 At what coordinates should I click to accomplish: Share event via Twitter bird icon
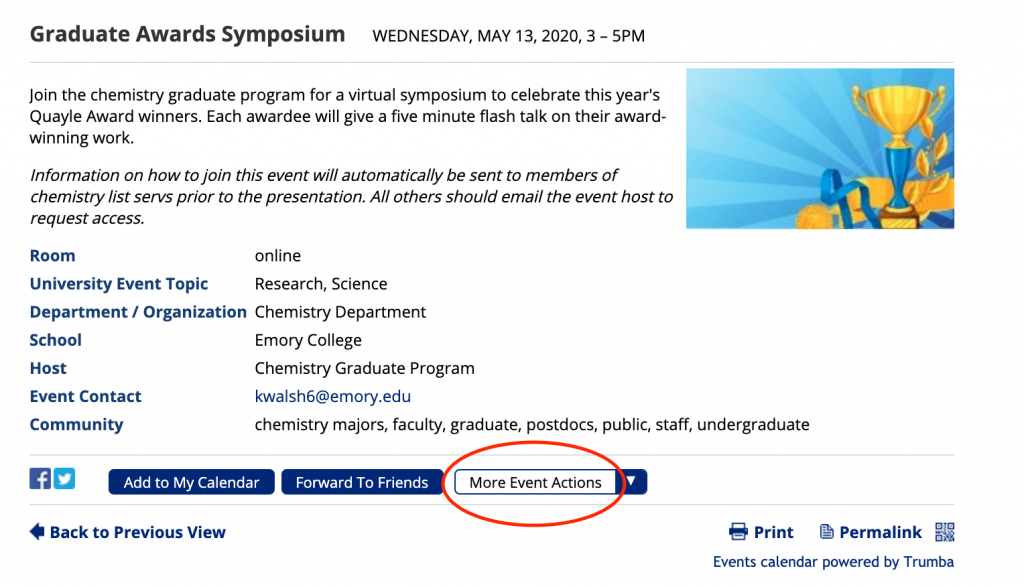(x=64, y=479)
